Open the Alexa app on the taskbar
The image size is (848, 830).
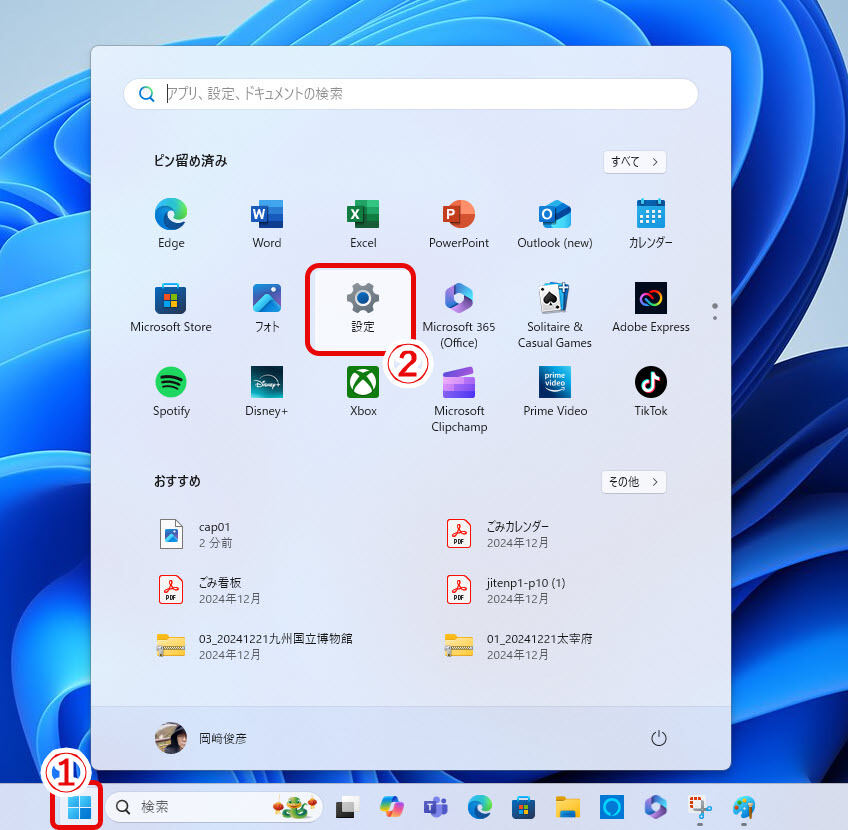tap(612, 807)
